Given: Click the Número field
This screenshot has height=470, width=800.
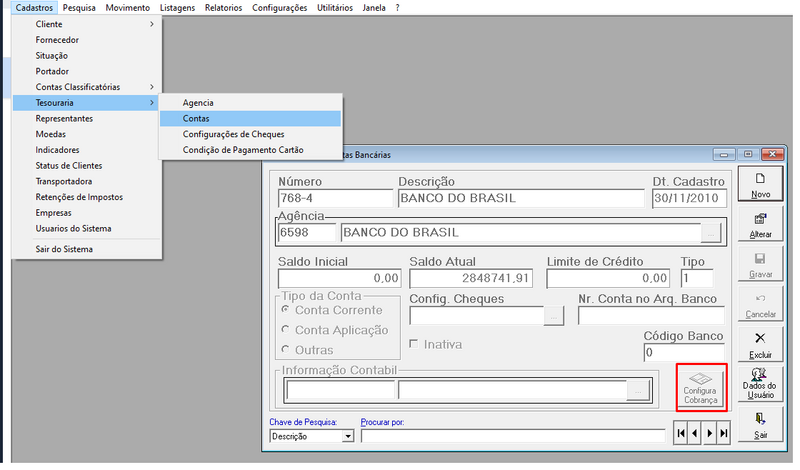Looking at the screenshot, I should pyautogui.click(x=335, y=199).
